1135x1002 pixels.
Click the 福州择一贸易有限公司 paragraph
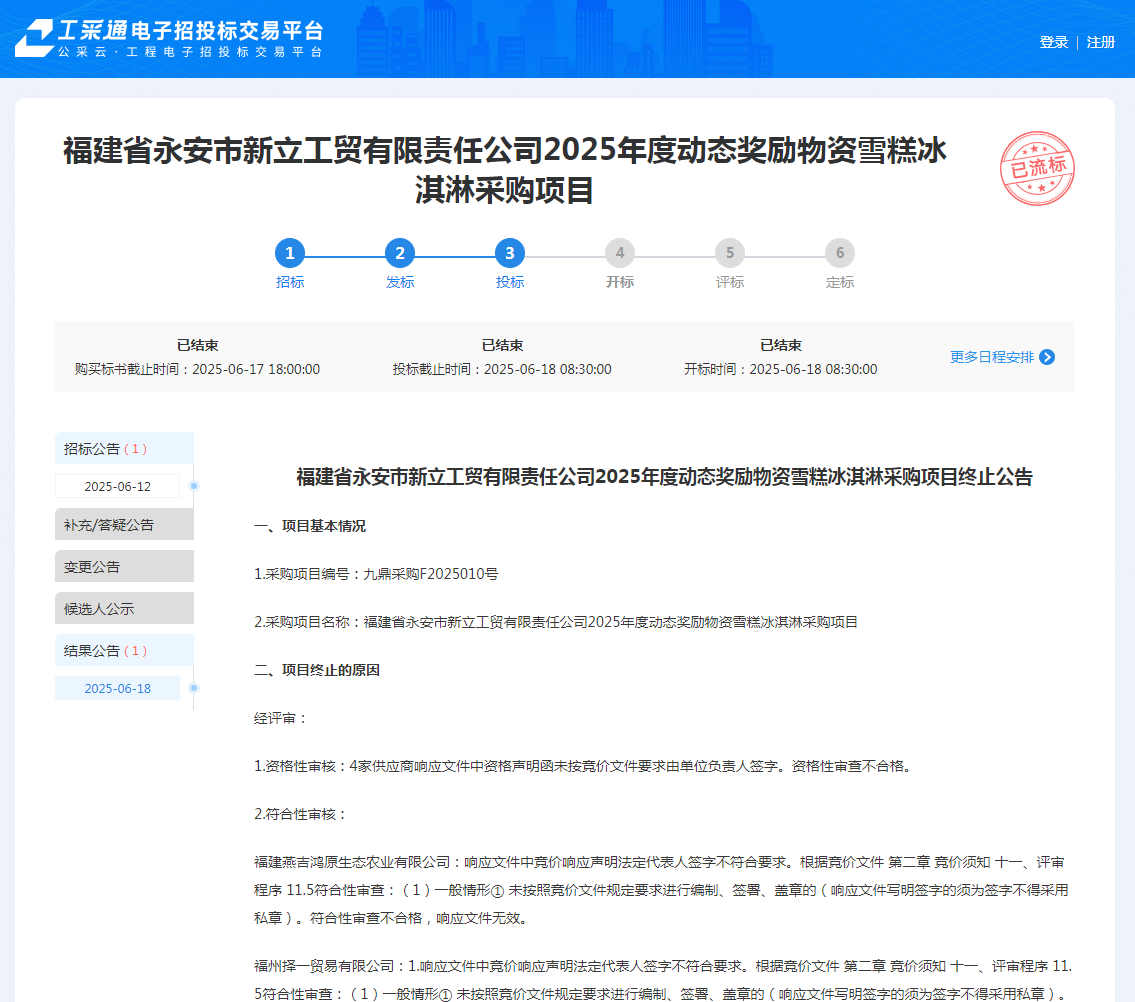(x=663, y=980)
